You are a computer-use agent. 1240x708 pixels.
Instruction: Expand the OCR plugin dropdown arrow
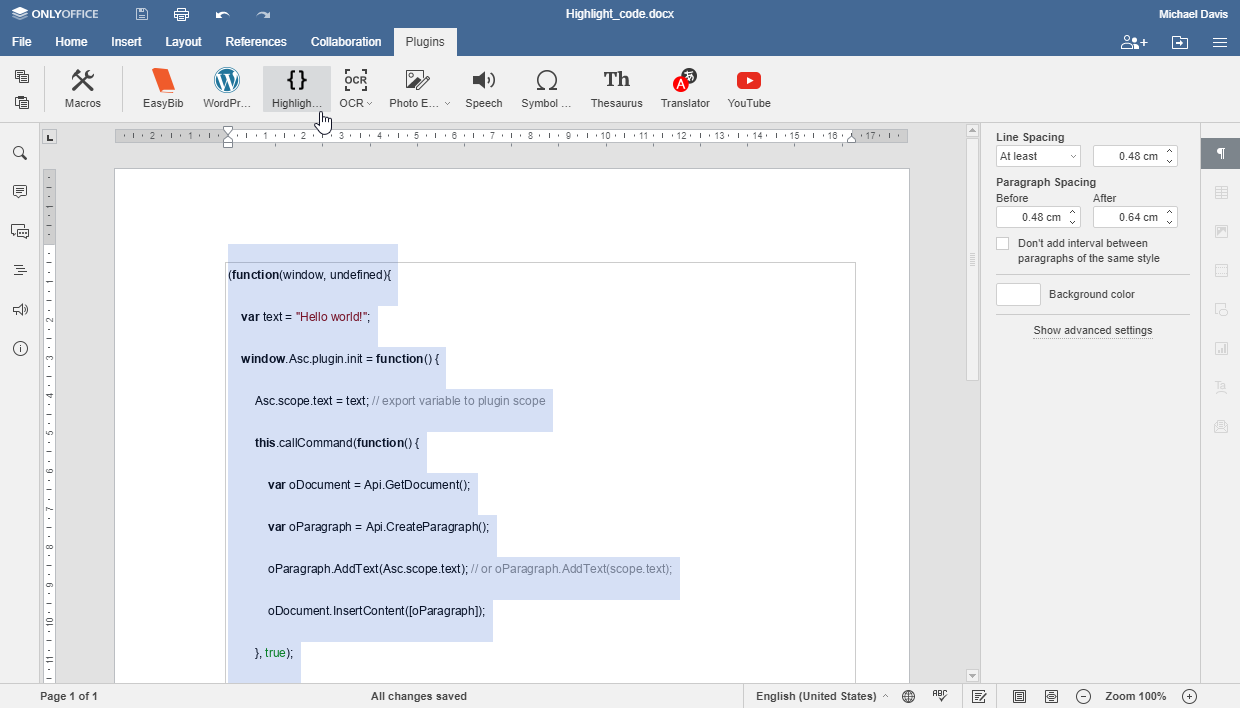tap(370, 103)
